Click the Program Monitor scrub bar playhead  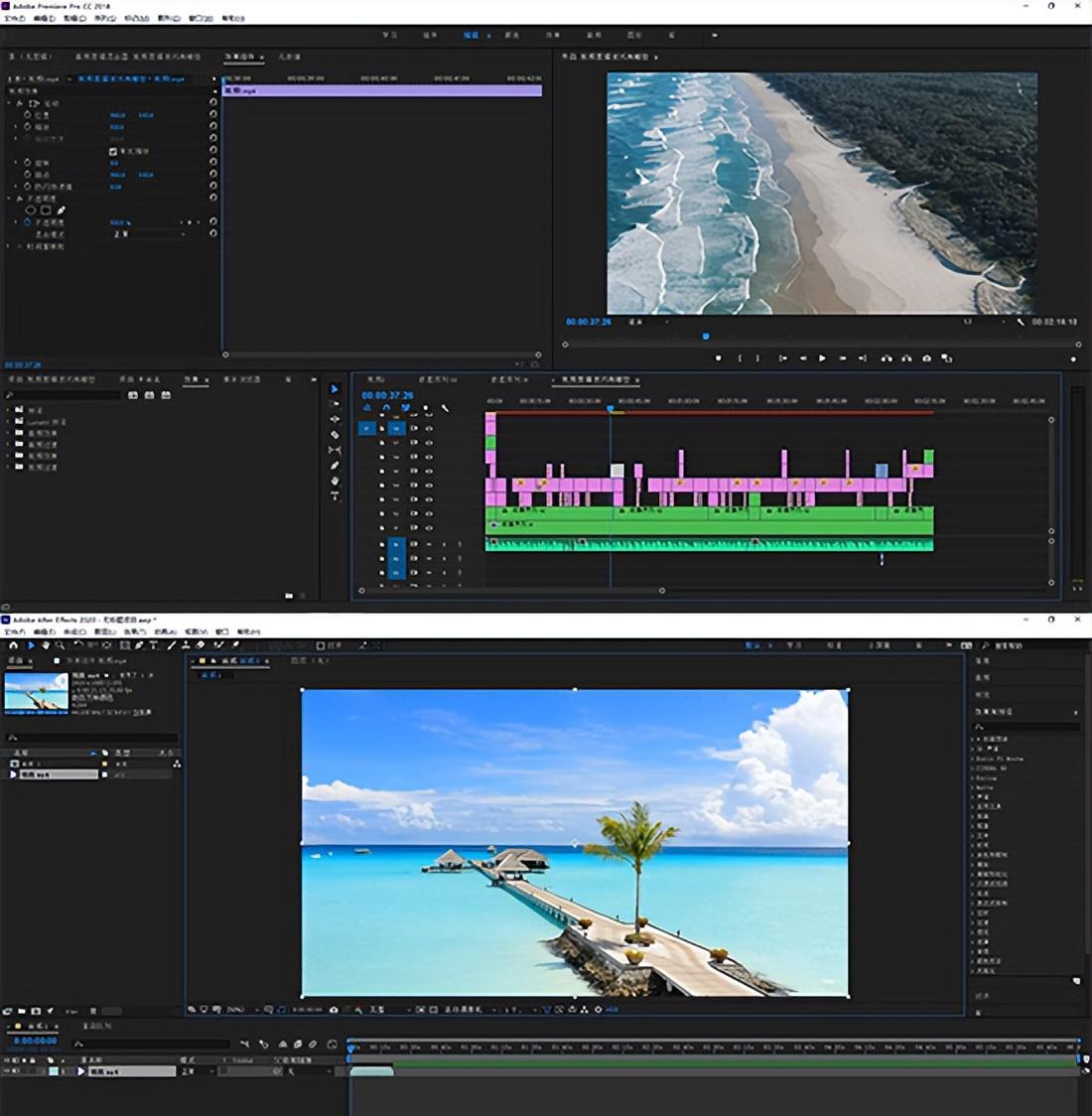click(706, 336)
